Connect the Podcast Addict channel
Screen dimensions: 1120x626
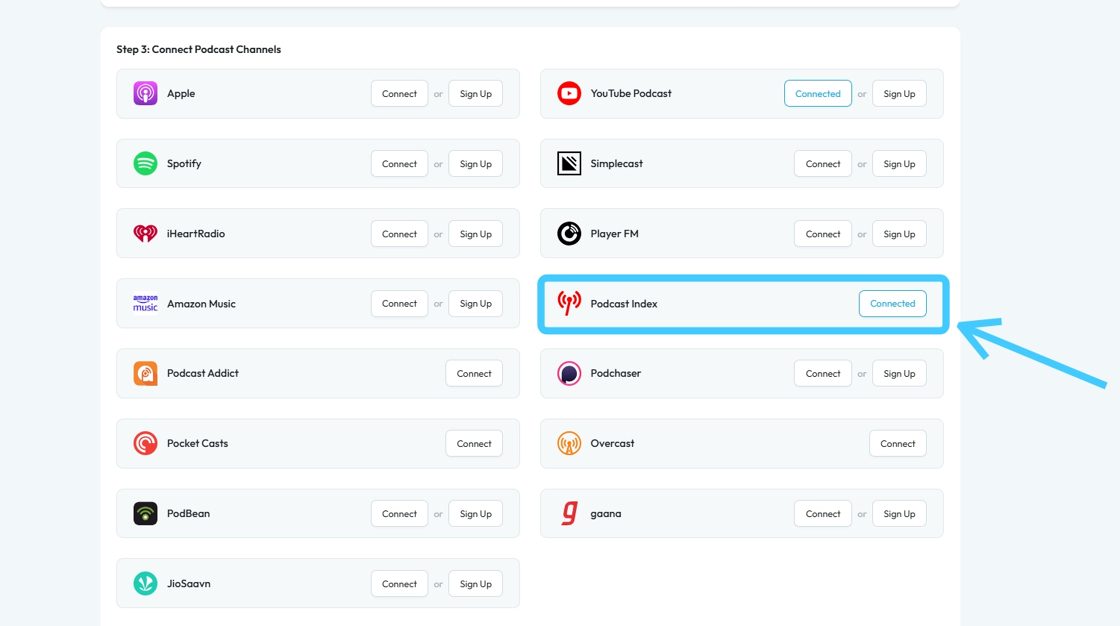click(474, 374)
